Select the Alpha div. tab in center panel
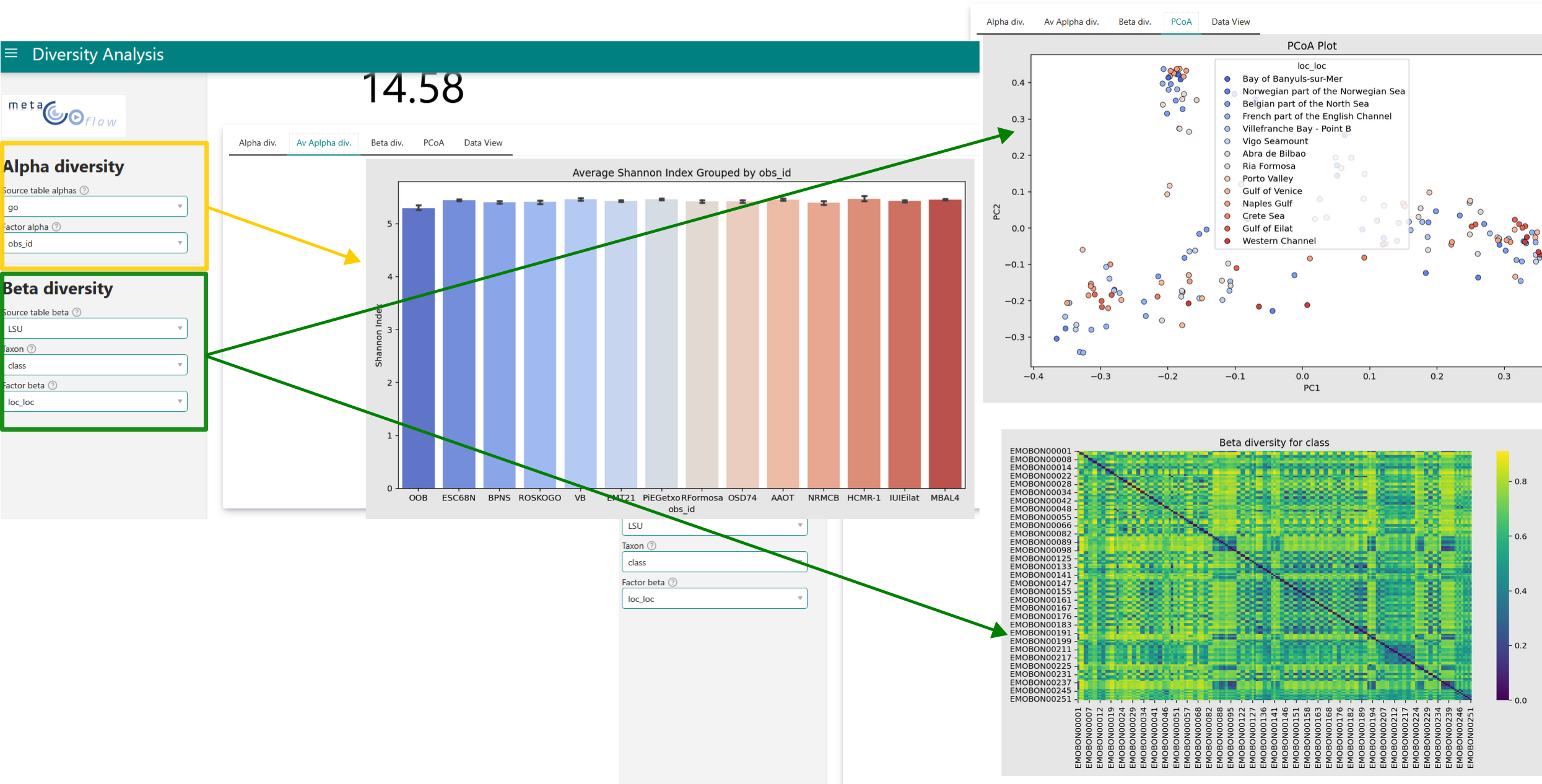The height and width of the screenshot is (784, 1542). click(258, 142)
